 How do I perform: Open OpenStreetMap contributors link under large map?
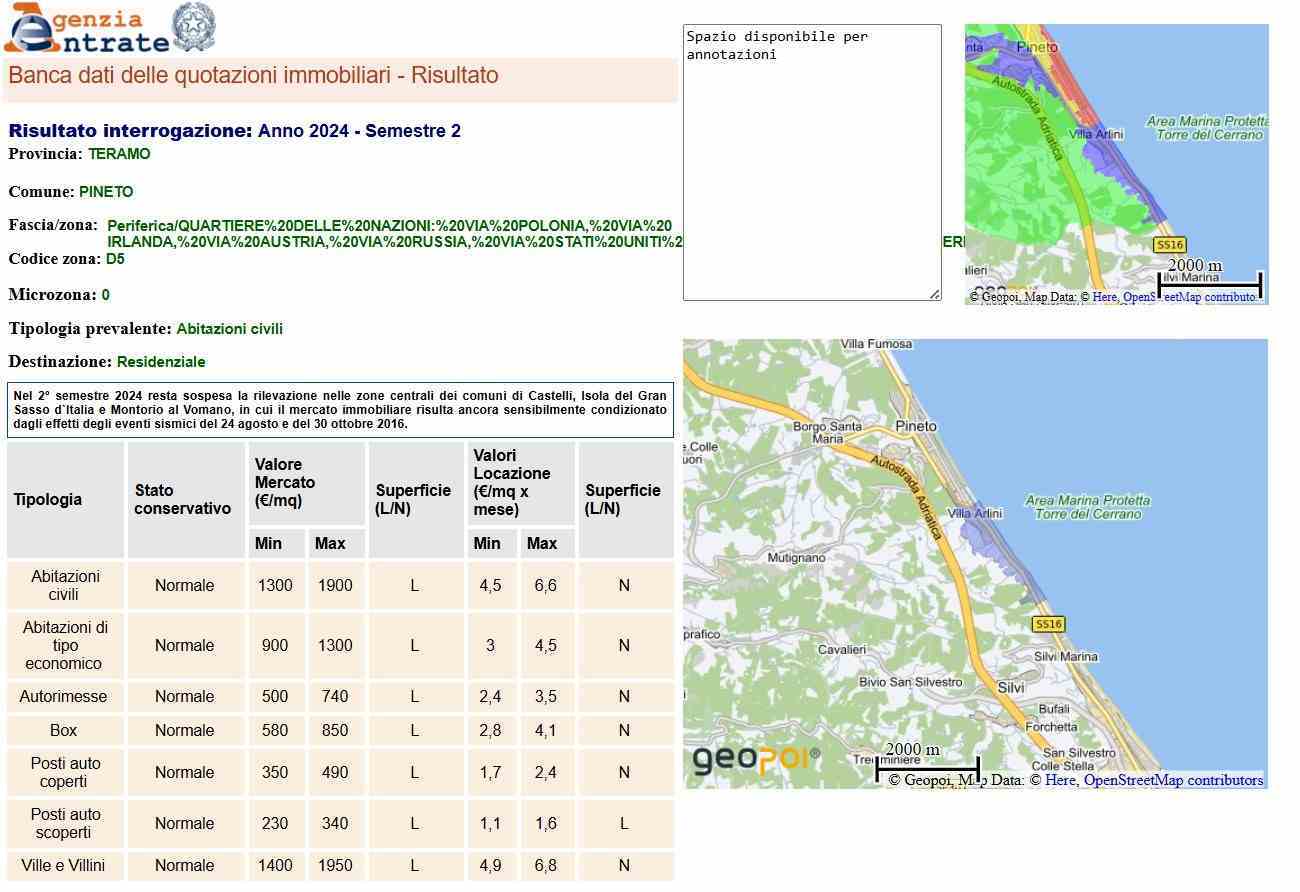[1173, 780]
